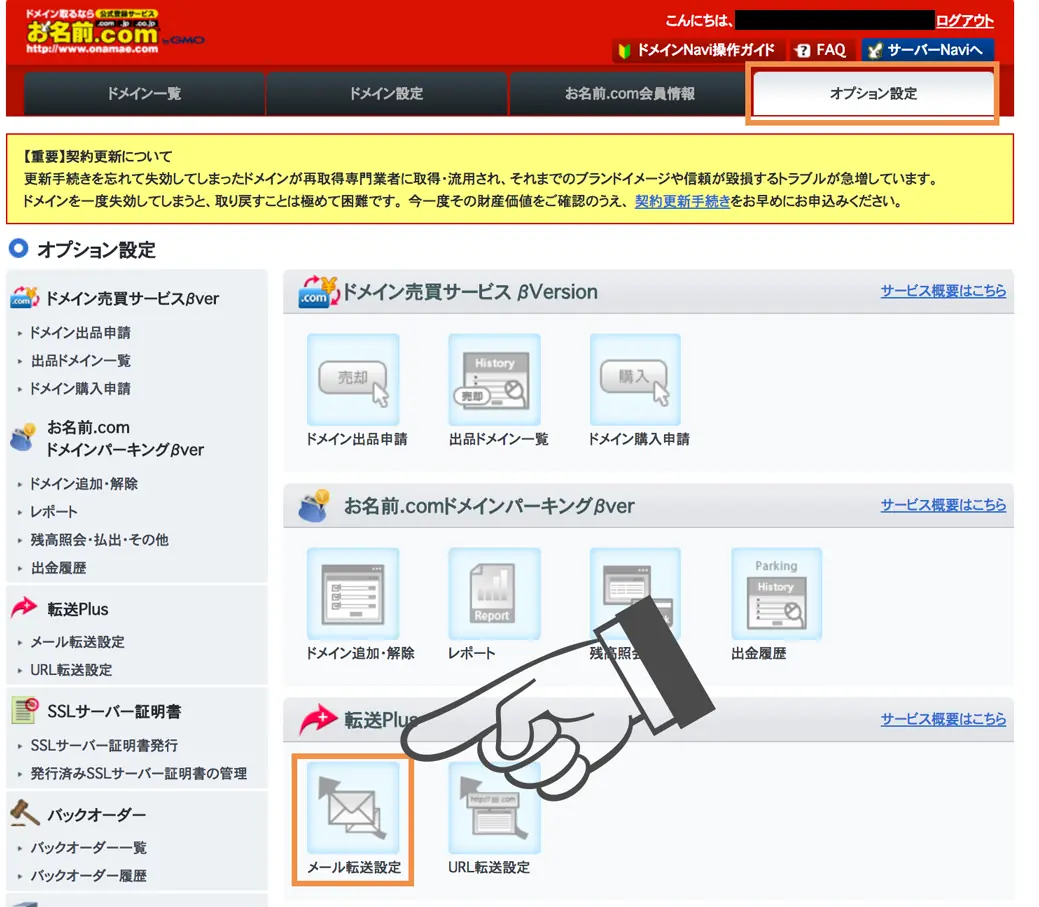Select the お名前.com会員情報 tab
The height and width of the screenshot is (907, 1039).
coord(629,93)
